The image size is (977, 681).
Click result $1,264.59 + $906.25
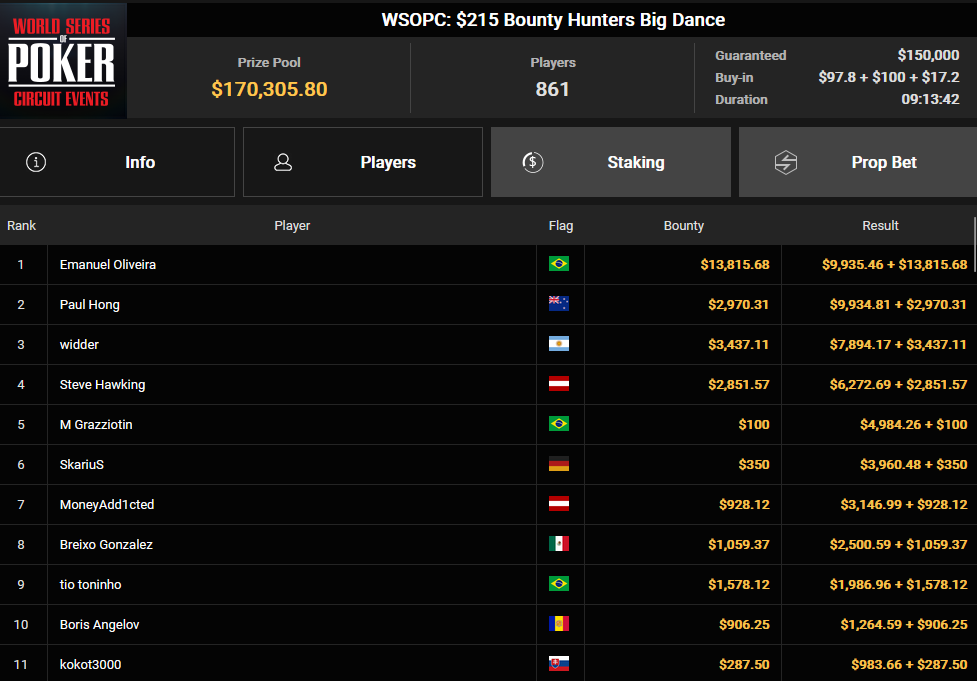click(x=904, y=624)
